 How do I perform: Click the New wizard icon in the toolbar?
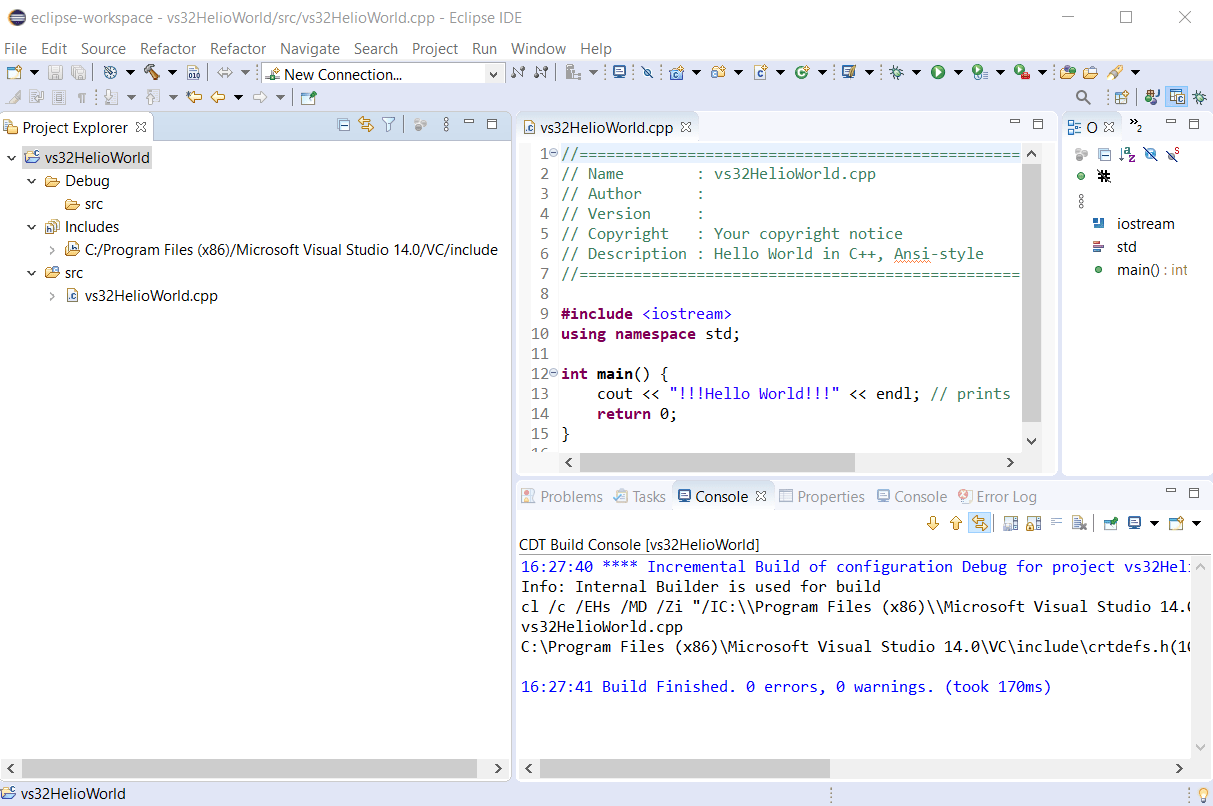point(14,73)
